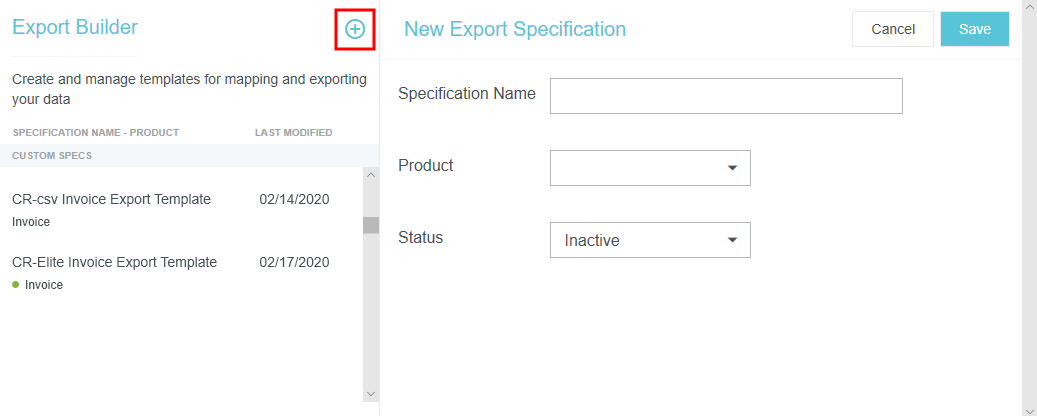Click the 02/17/2020 last modified date
Image resolution: width=1037 pixels, height=416 pixels.
(294, 262)
